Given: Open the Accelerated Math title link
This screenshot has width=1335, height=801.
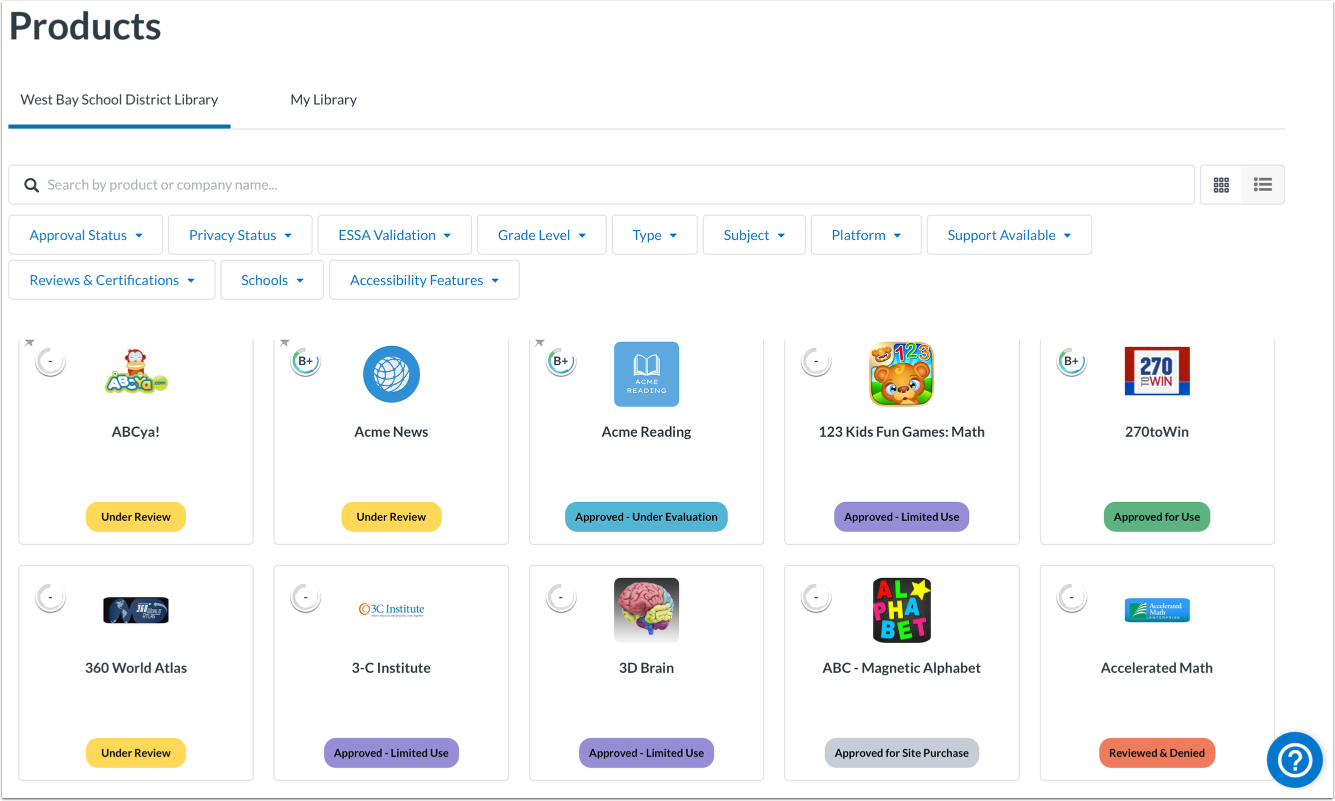Looking at the screenshot, I should point(1157,668).
